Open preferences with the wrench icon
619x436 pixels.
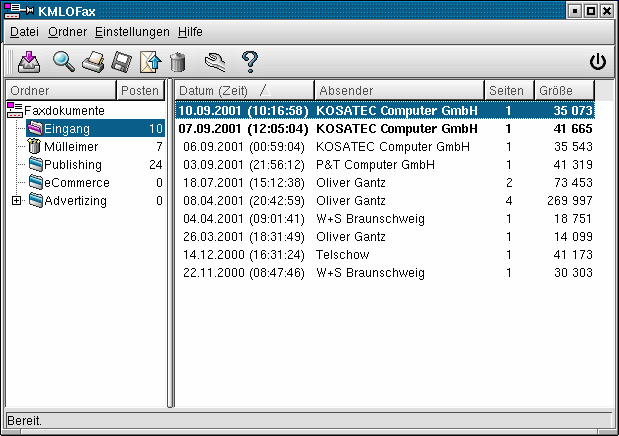tap(215, 62)
